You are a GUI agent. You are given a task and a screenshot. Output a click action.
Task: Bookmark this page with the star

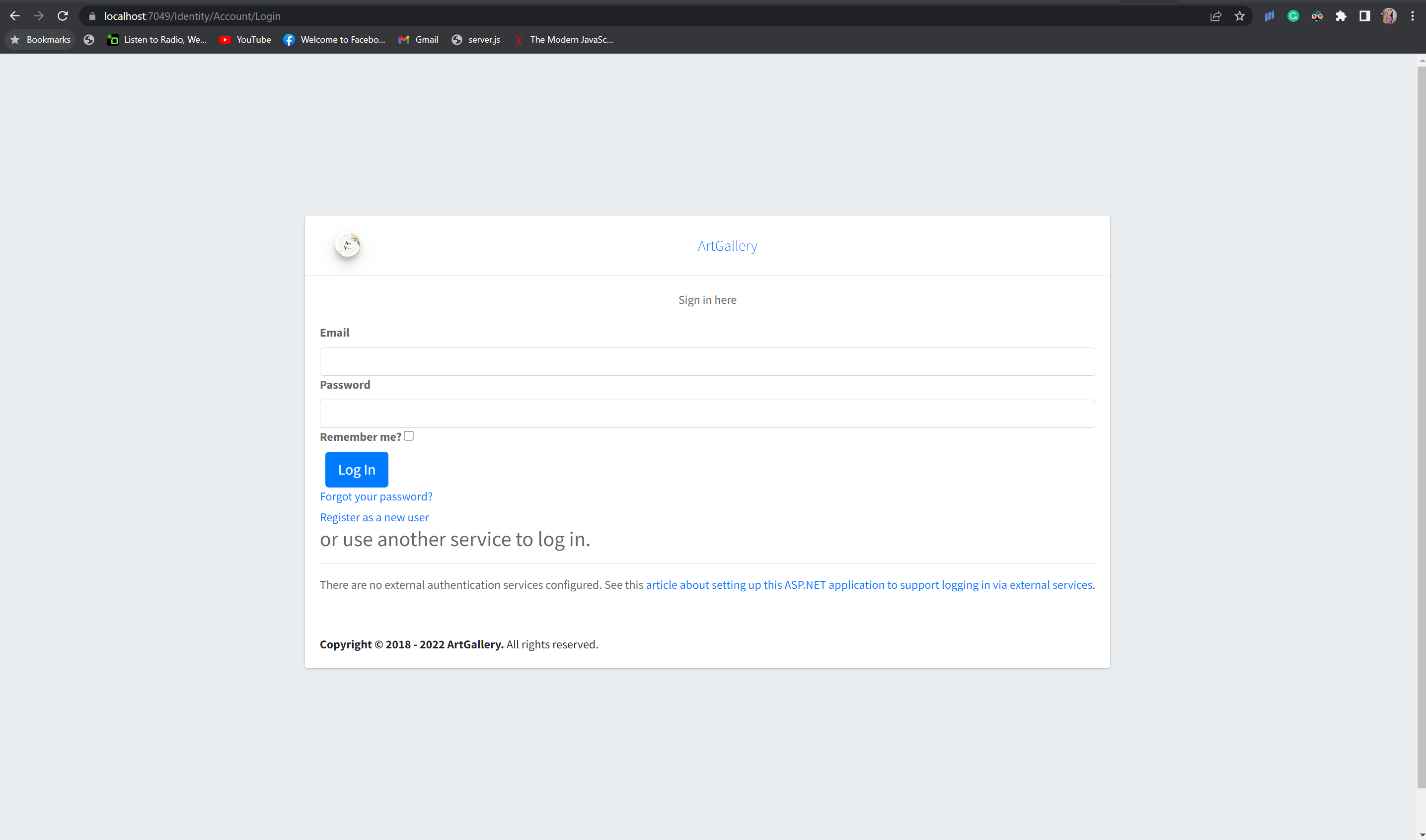pyautogui.click(x=1240, y=16)
